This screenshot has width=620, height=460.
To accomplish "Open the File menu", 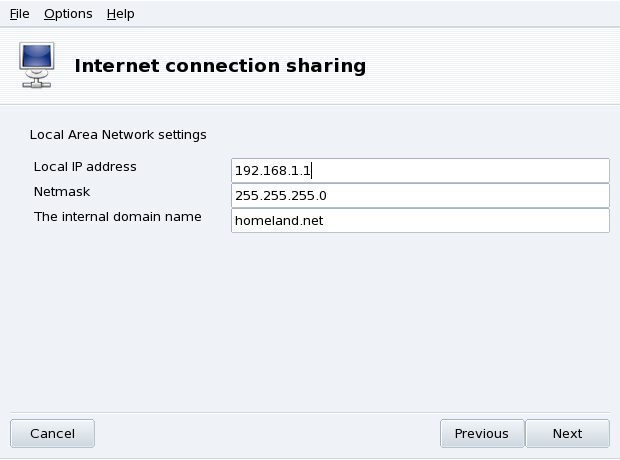I will [x=20, y=14].
